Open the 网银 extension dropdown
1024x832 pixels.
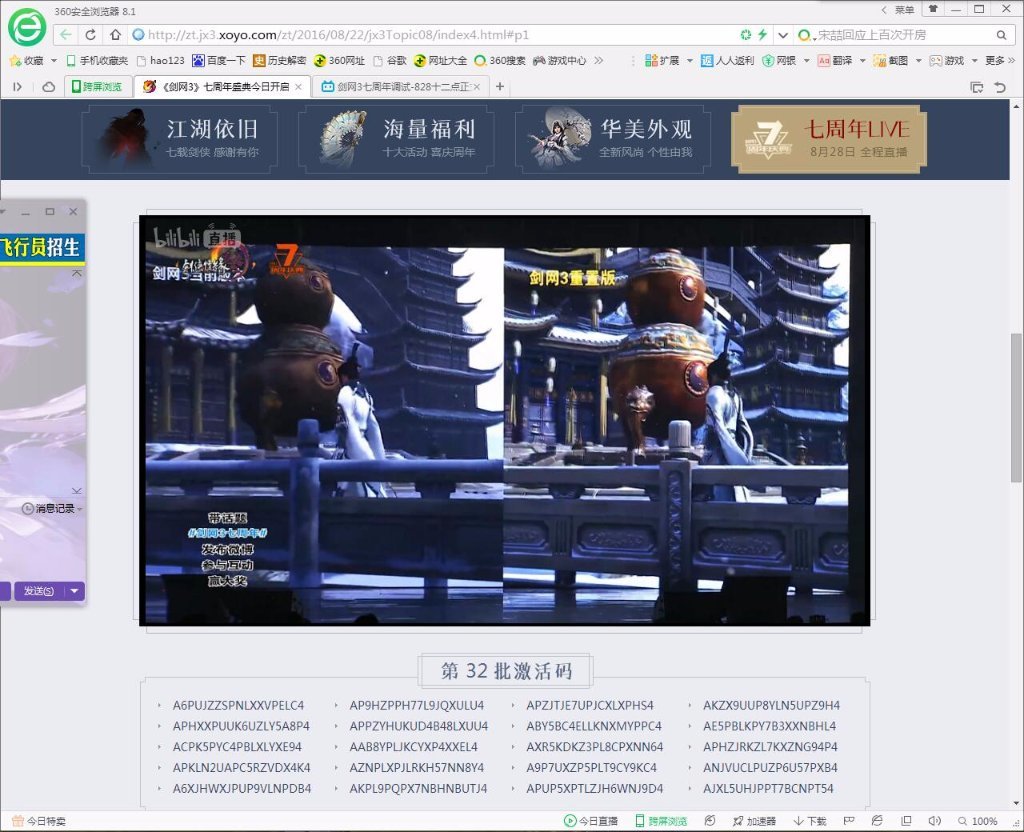(x=806, y=61)
